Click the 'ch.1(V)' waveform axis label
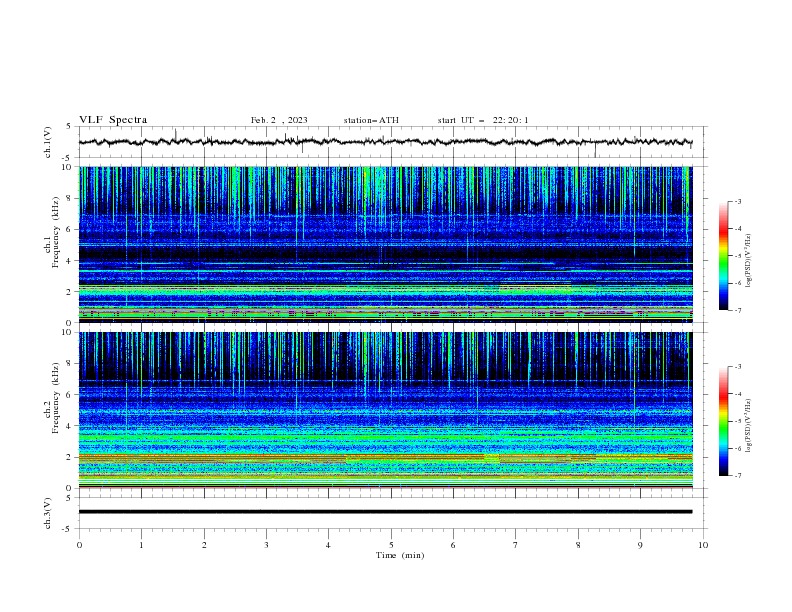Image resolution: width=792 pixels, height=612 pixels. point(48,142)
